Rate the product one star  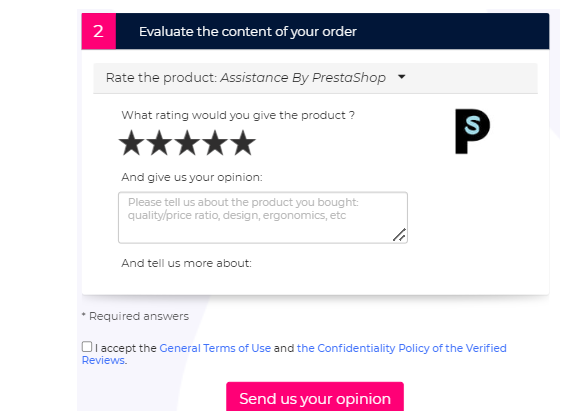point(131,142)
